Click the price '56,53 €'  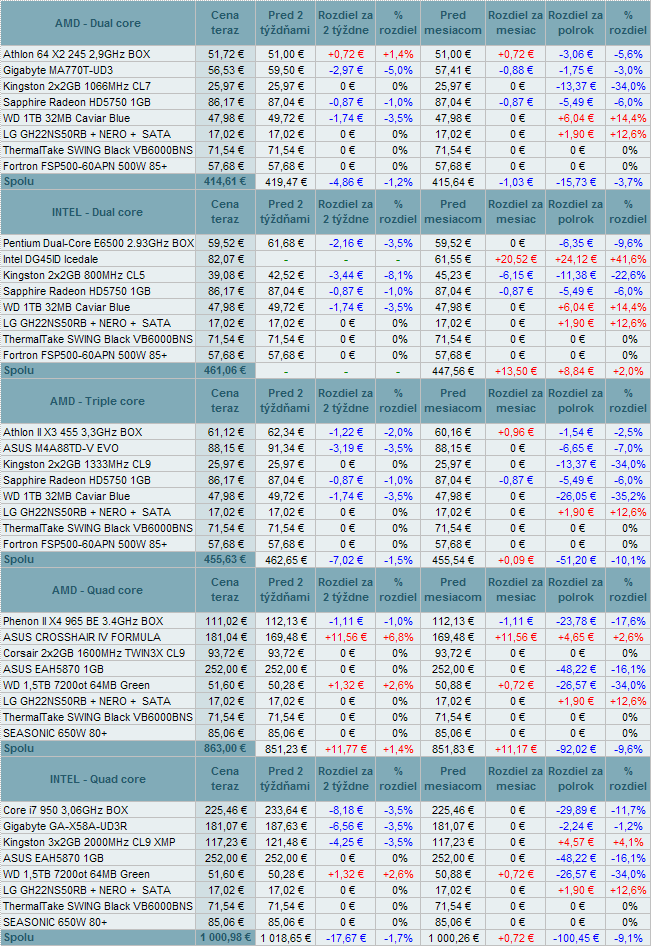tap(225, 70)
